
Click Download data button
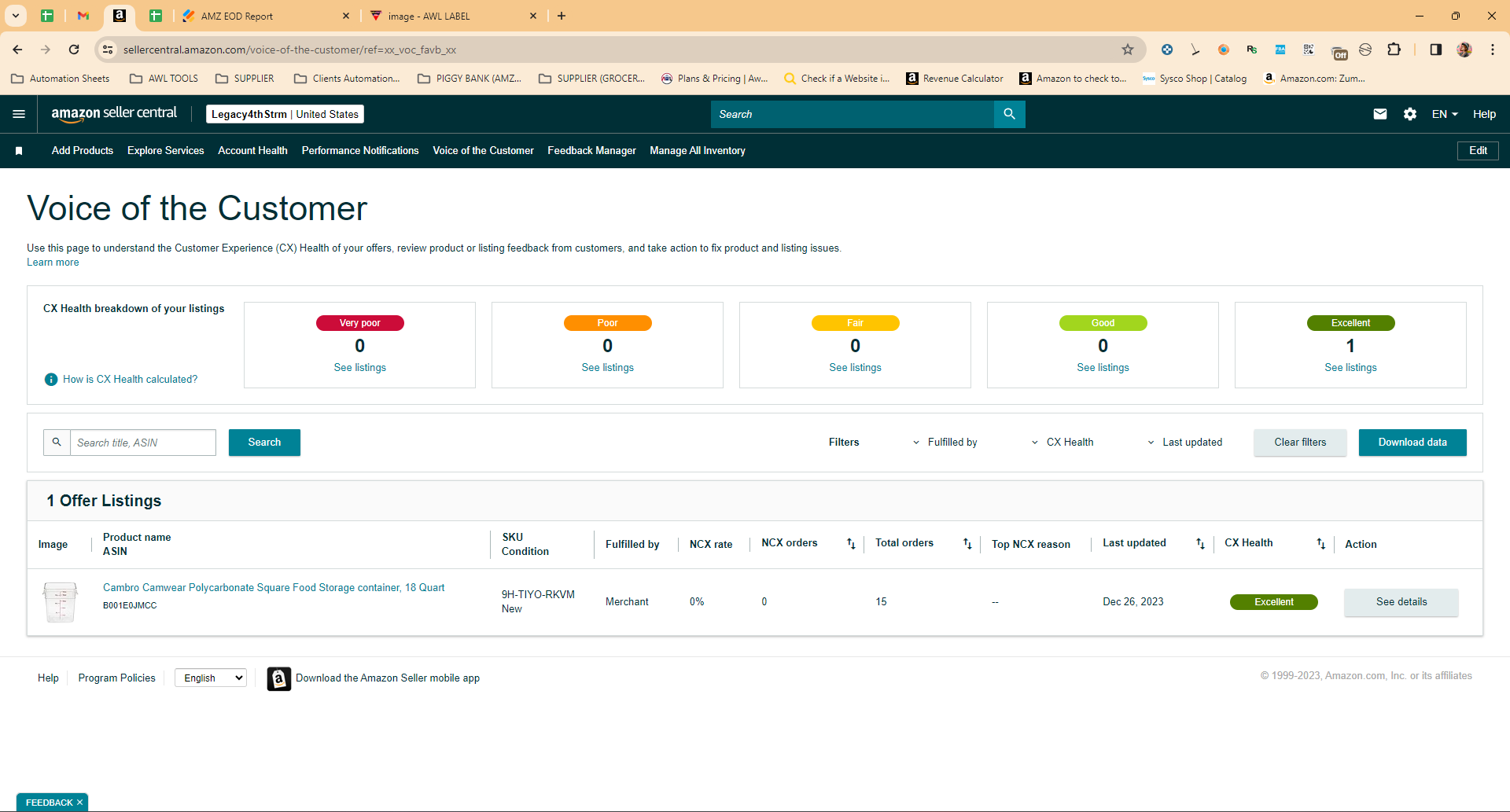(x=1412, y=443)
